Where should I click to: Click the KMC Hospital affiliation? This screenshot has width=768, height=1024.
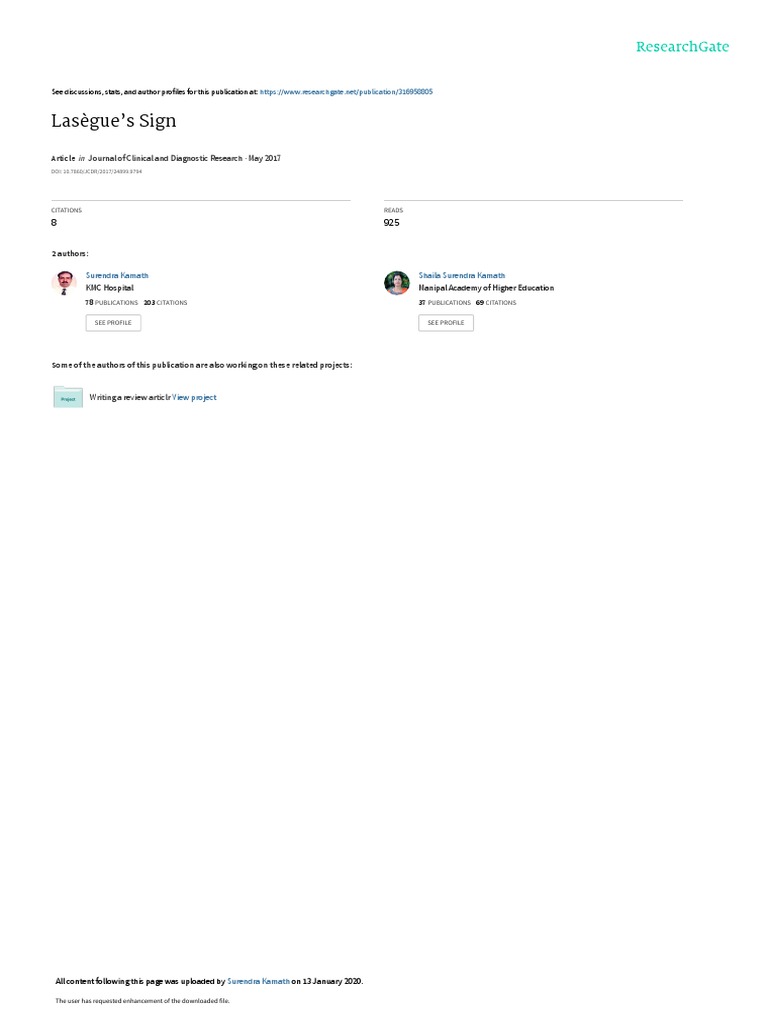[x=110, y=288]
